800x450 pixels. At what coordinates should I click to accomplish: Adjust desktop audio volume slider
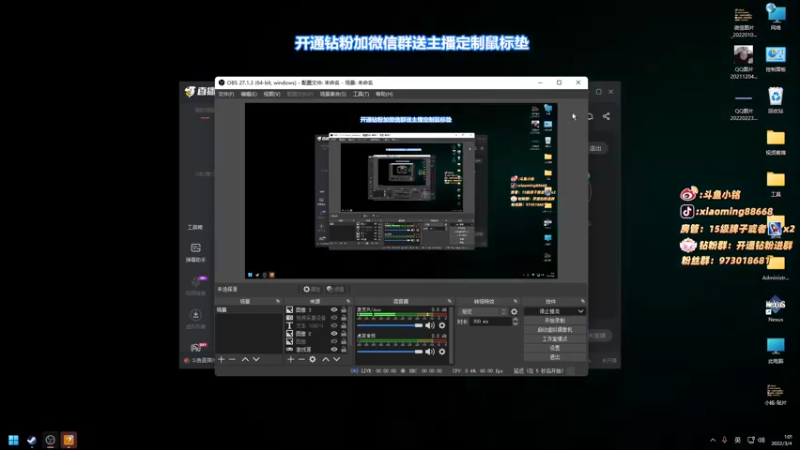(x=390, y=352)
